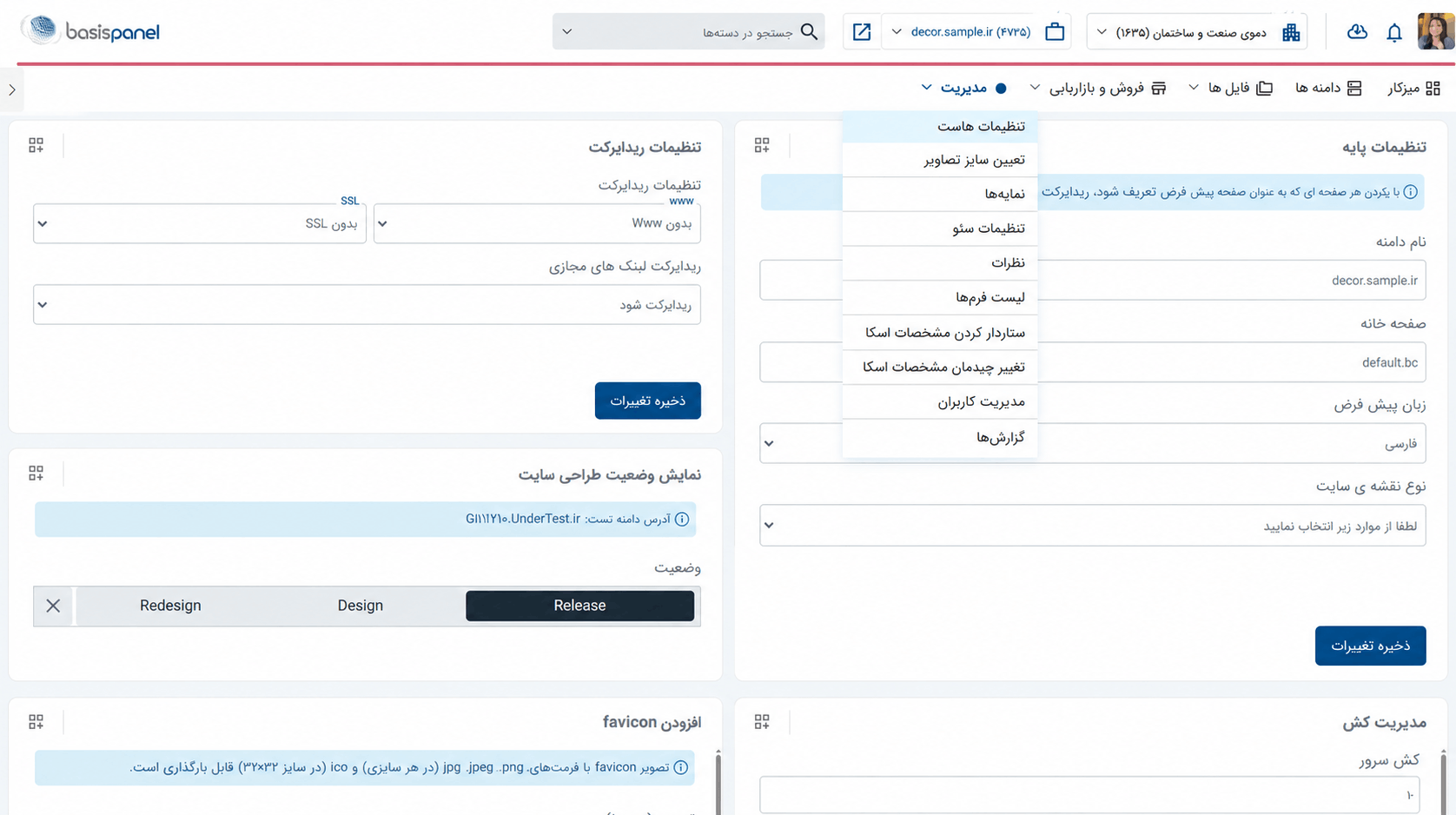
Task: Click the briefcase icon beside decor.sample.ir
Action: point(1055,32)
